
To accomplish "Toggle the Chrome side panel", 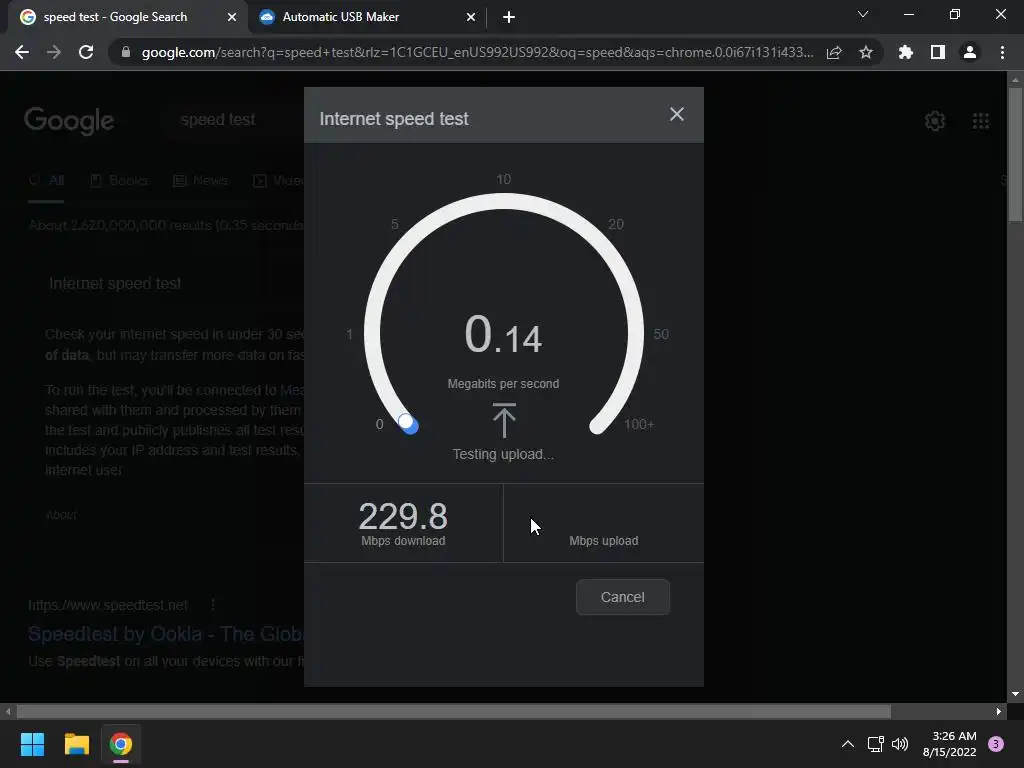I will pos(938,52).
